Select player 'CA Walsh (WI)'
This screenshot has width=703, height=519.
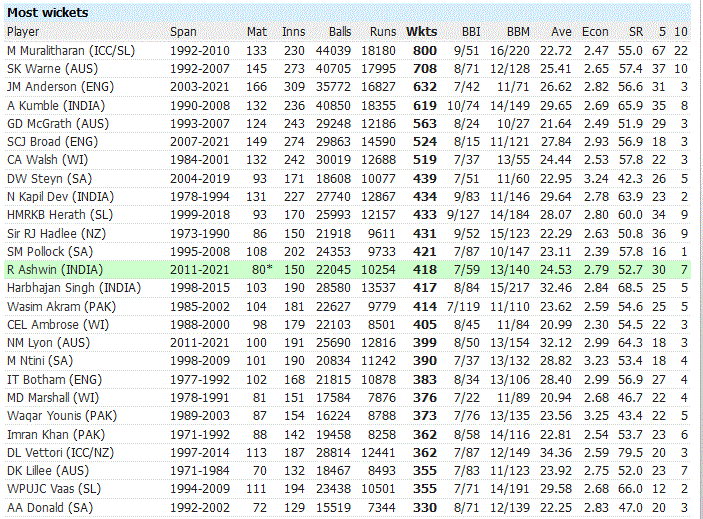click(x=48, y=160)
